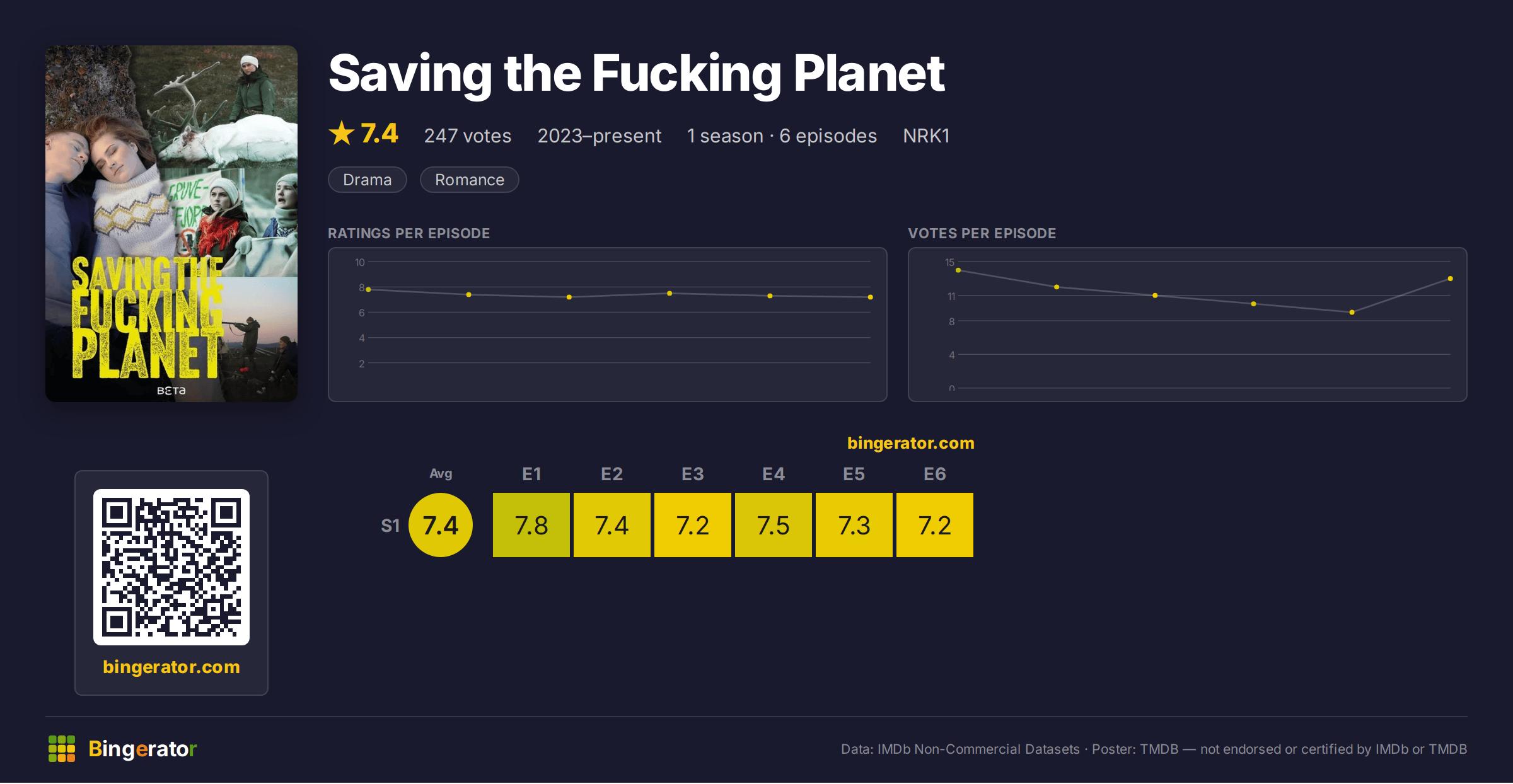
Task: Select the E4 rating cell 7.5
Action: coord(774,525)
